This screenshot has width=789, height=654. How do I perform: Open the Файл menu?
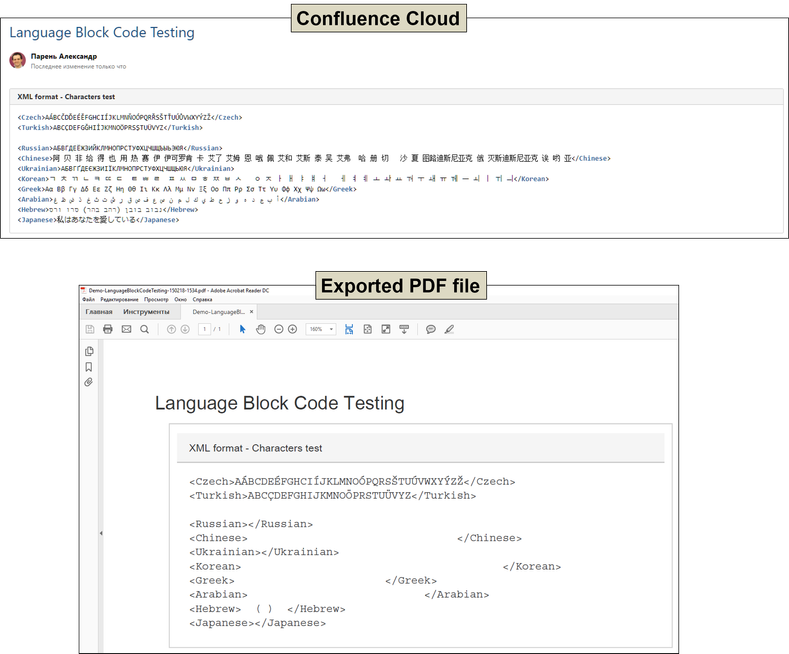click(x=88, y=299)
